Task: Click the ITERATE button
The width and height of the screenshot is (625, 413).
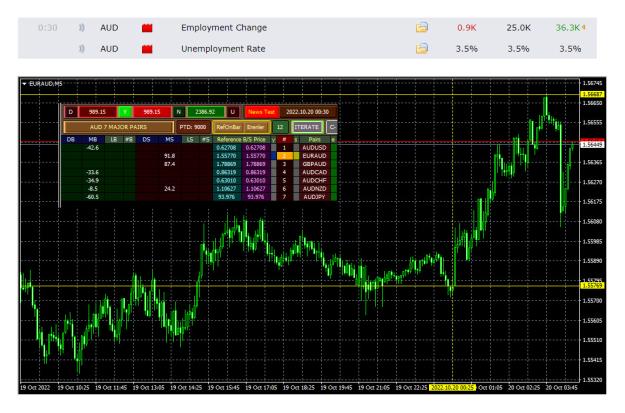Action: click(307, 127)
